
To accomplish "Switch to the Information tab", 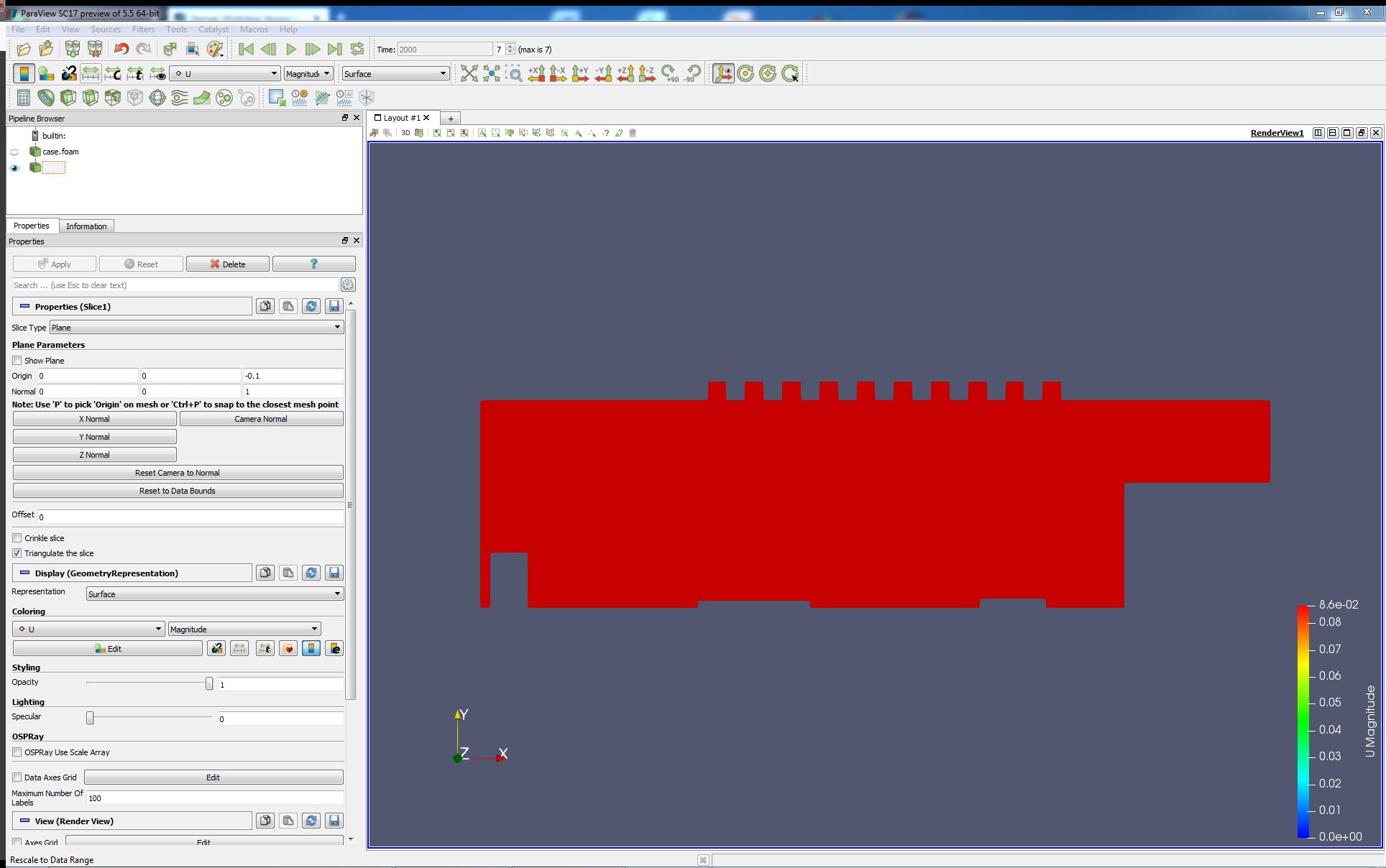I will (x=86, y=226).
